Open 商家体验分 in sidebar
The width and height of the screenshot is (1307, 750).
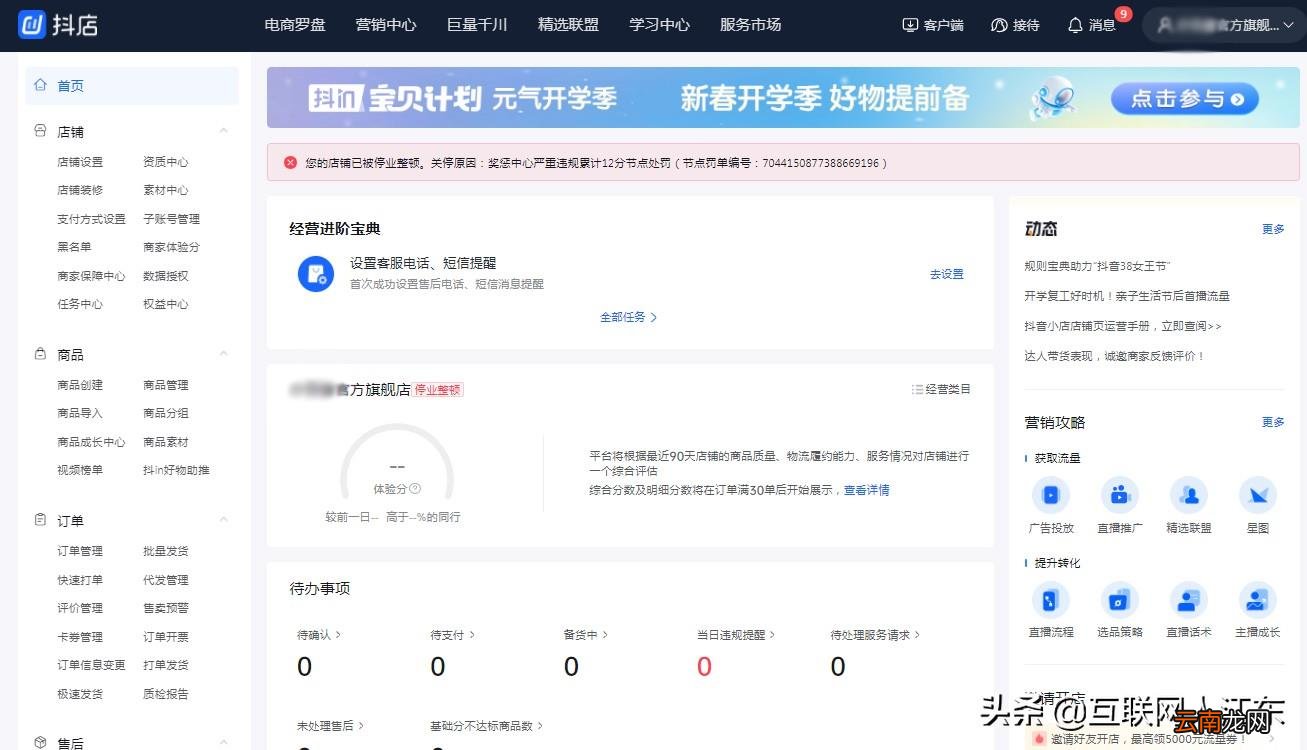pyautogui.click(x=171, y=247)
